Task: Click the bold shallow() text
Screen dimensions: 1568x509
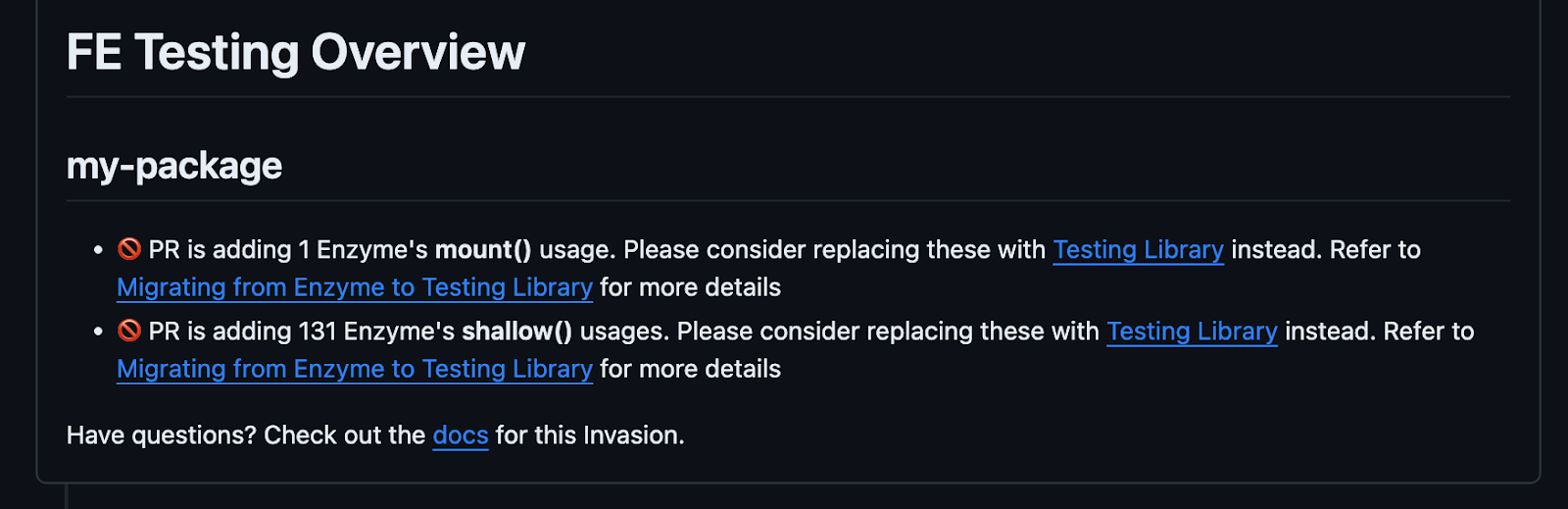Action: 516,331
